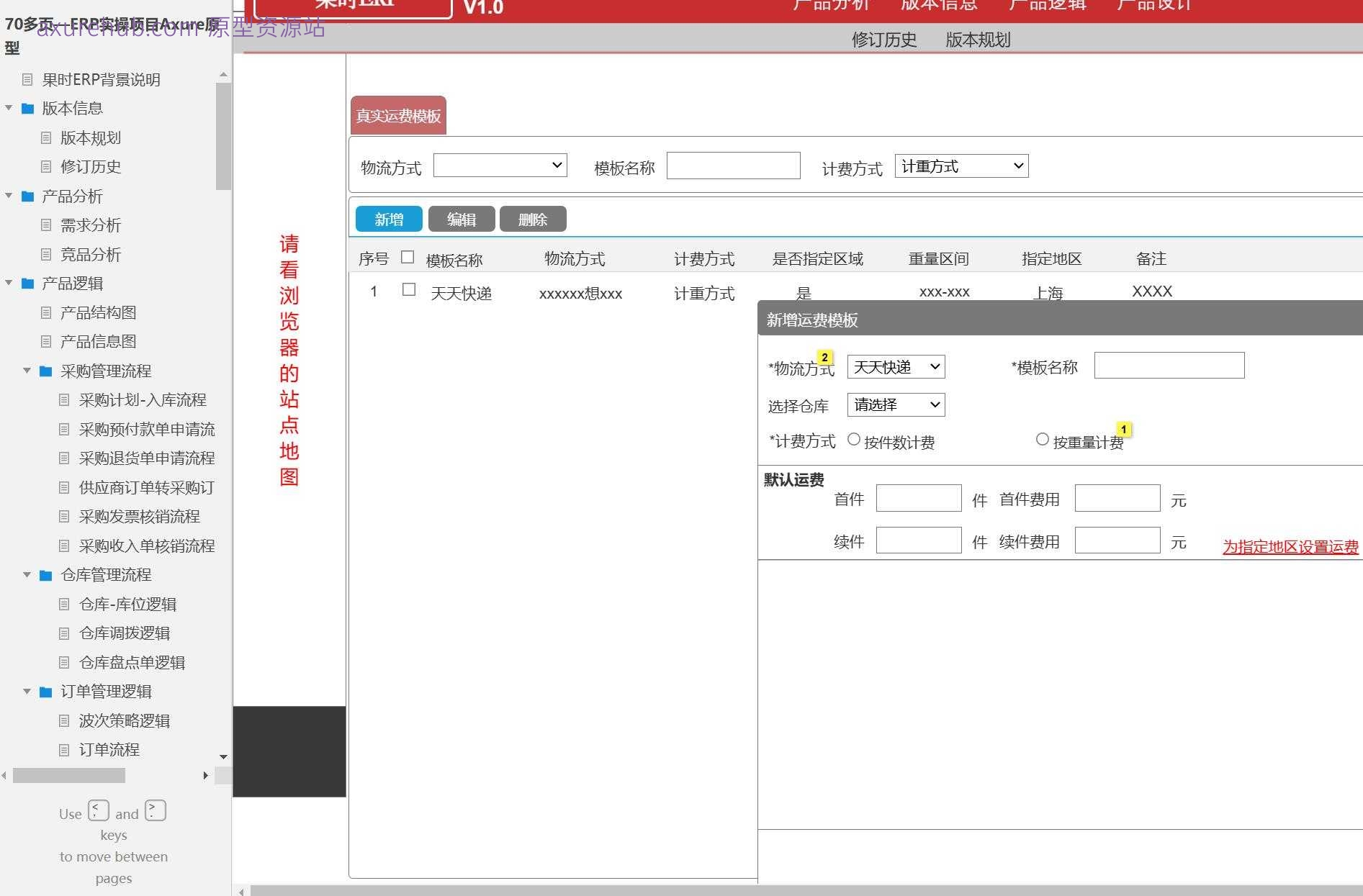This screenshot has width=1363, height=896.
Task: Click the 产品分析 folder icon
Action: click(x=28, y=196)
